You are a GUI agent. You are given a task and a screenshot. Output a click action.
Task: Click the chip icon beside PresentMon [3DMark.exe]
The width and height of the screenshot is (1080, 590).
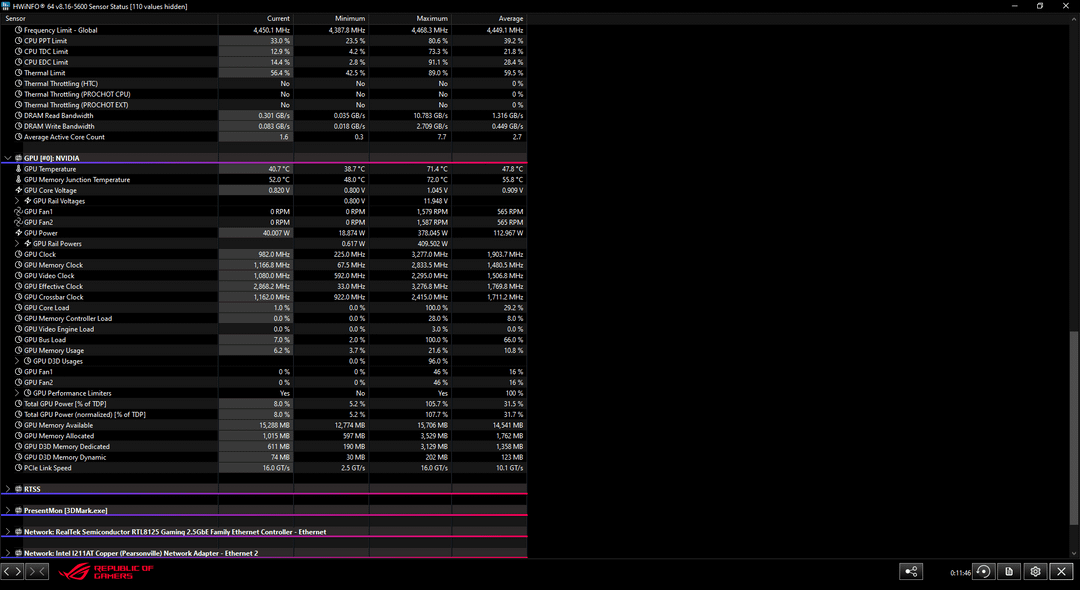(19, 511)
